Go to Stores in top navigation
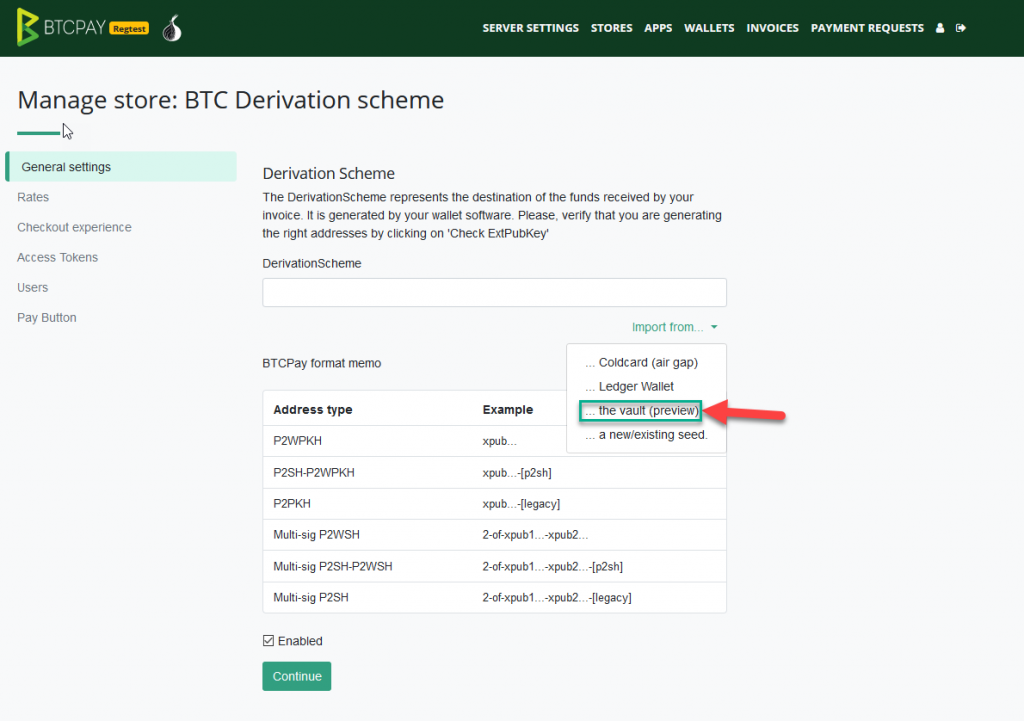This screenshot has width=1024, height=721. [x=611, y=28]
